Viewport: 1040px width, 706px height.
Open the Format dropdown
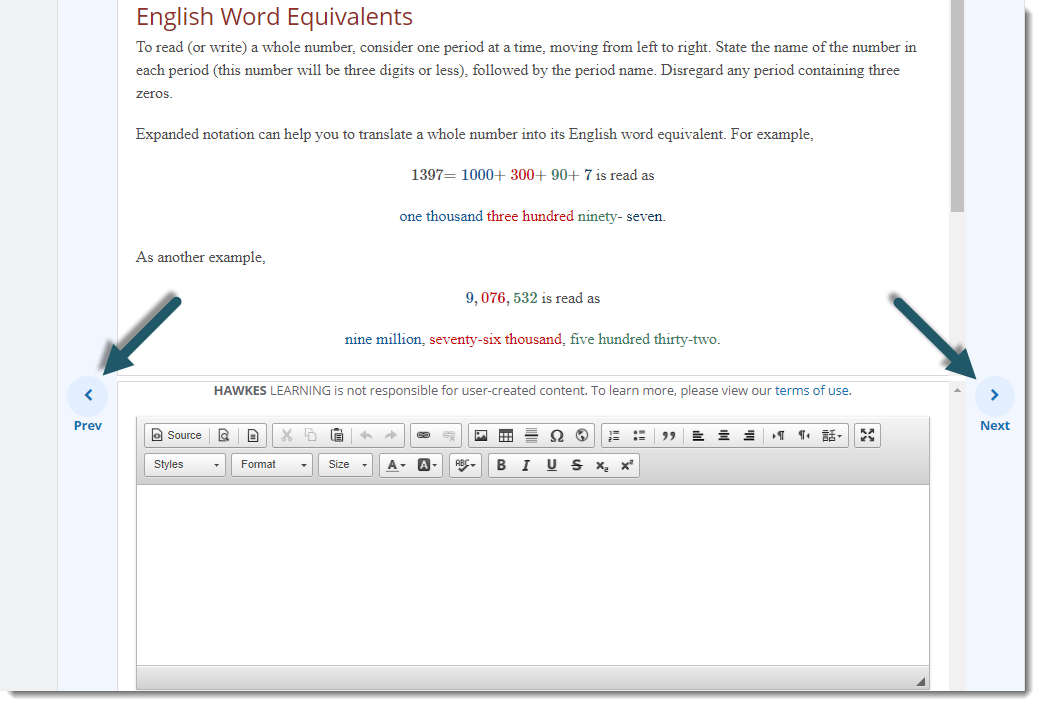tap(272, 465)
